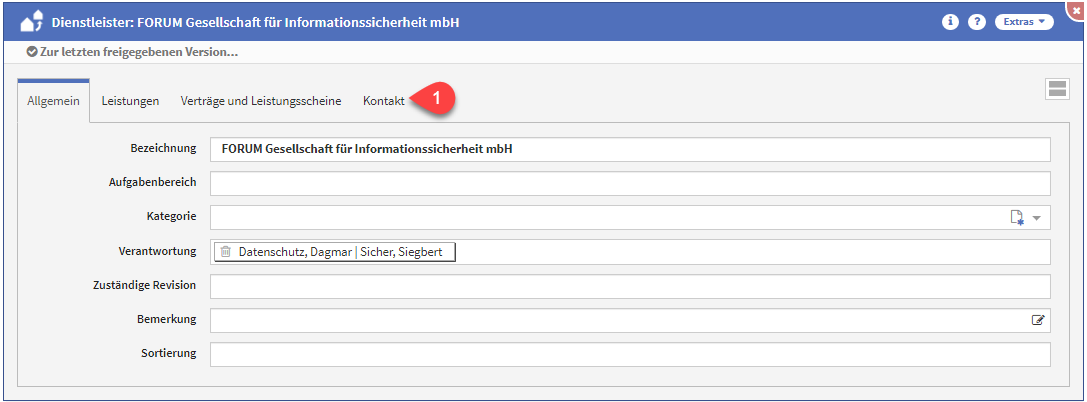The height and width of the screenshot is (402, 1087).
Task: Click the Dienstleister house icon in title bar
Action: [x=32, y=21]
